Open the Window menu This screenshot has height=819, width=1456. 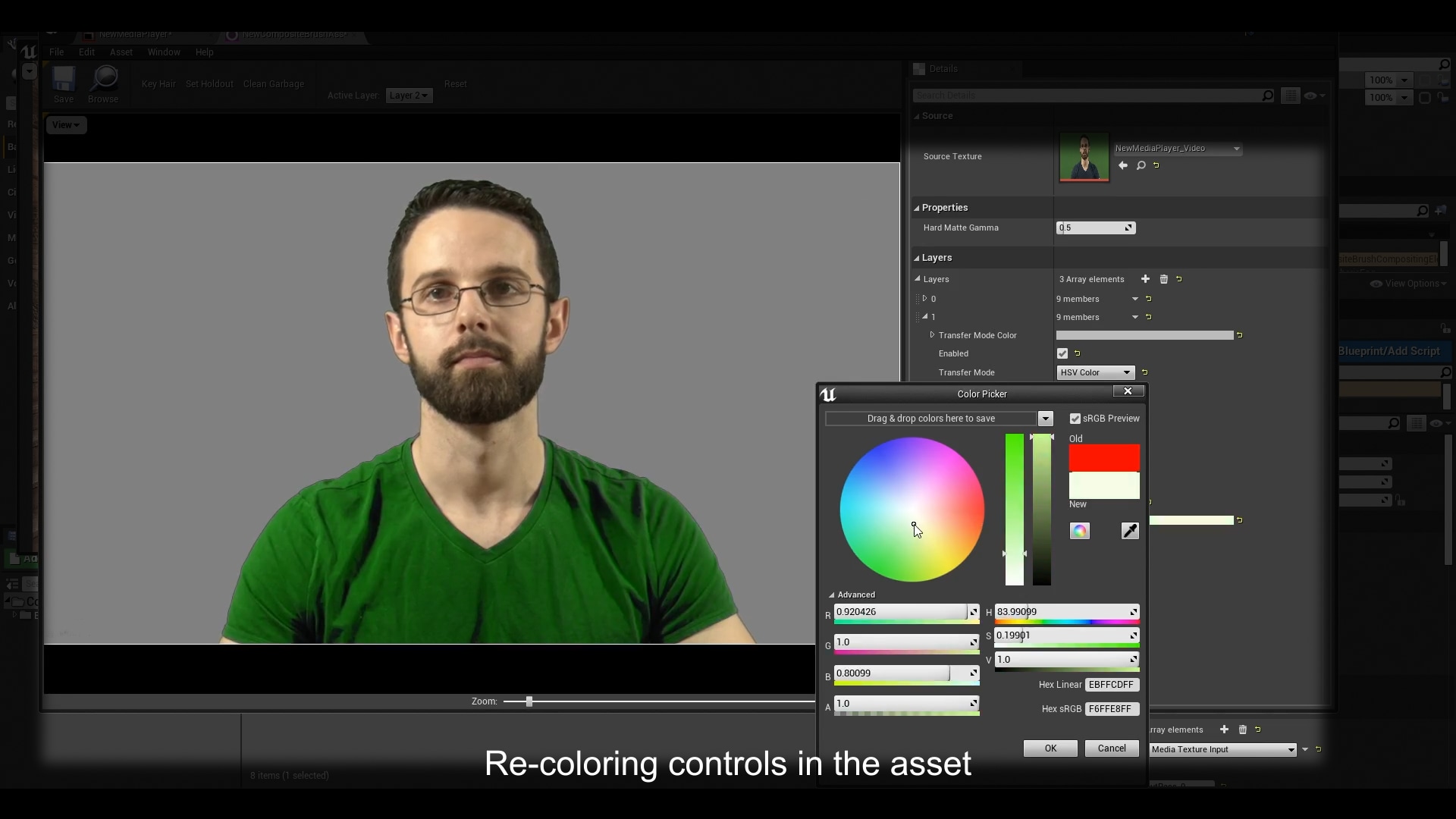(x=164, y=52)
